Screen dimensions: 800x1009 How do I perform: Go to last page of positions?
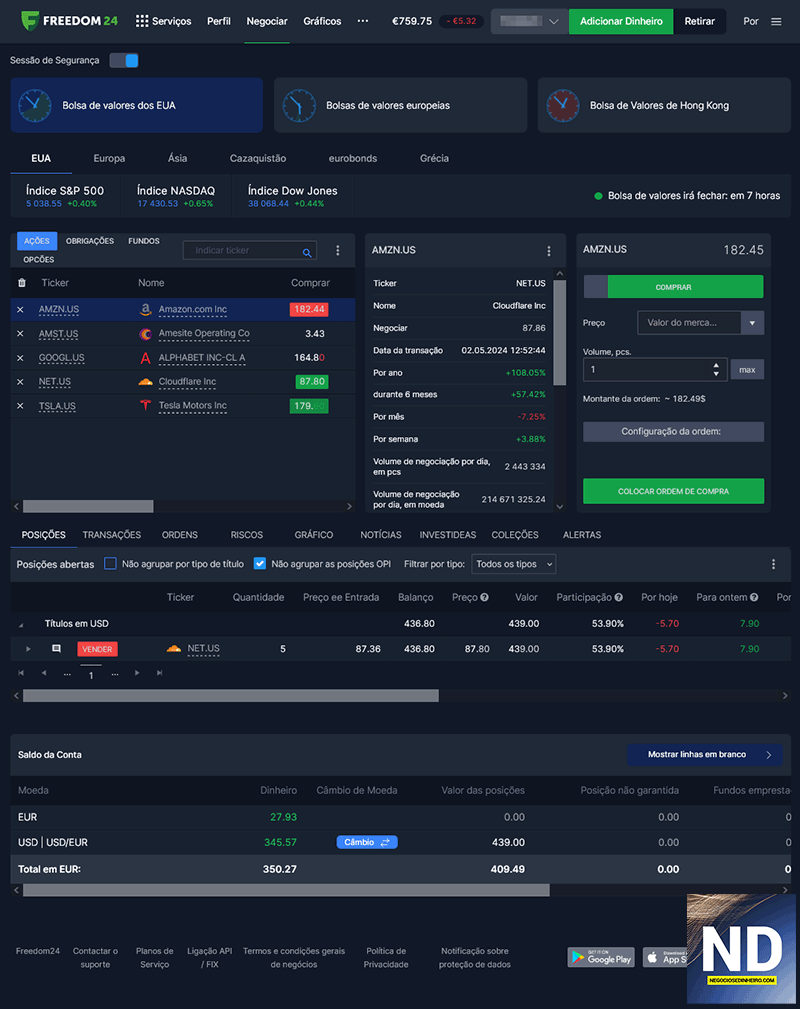(160, 673)
